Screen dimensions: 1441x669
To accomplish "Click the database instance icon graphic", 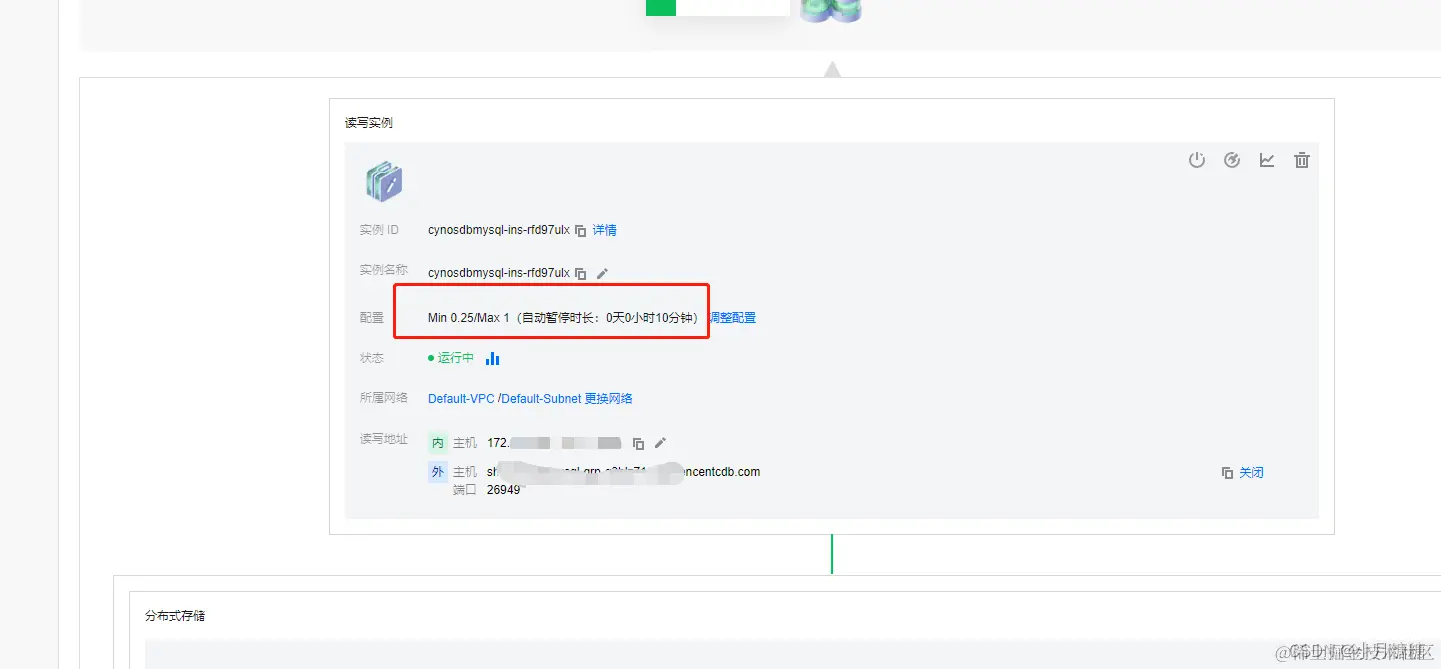I will (x=384, y=182).
